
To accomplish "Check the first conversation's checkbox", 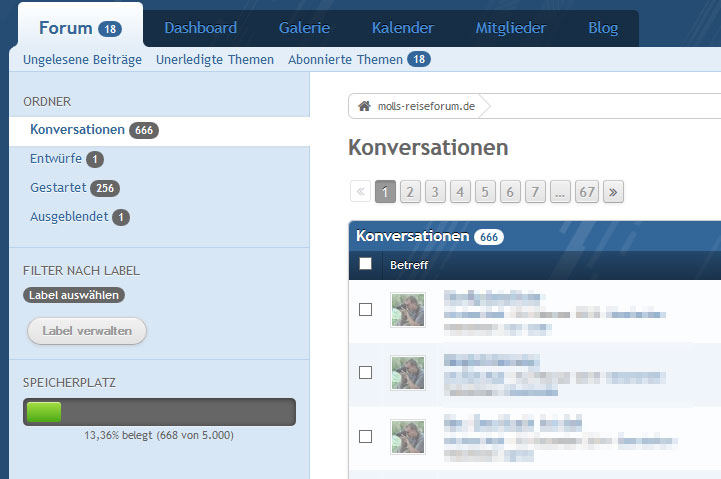I will (x=365, y=310).
